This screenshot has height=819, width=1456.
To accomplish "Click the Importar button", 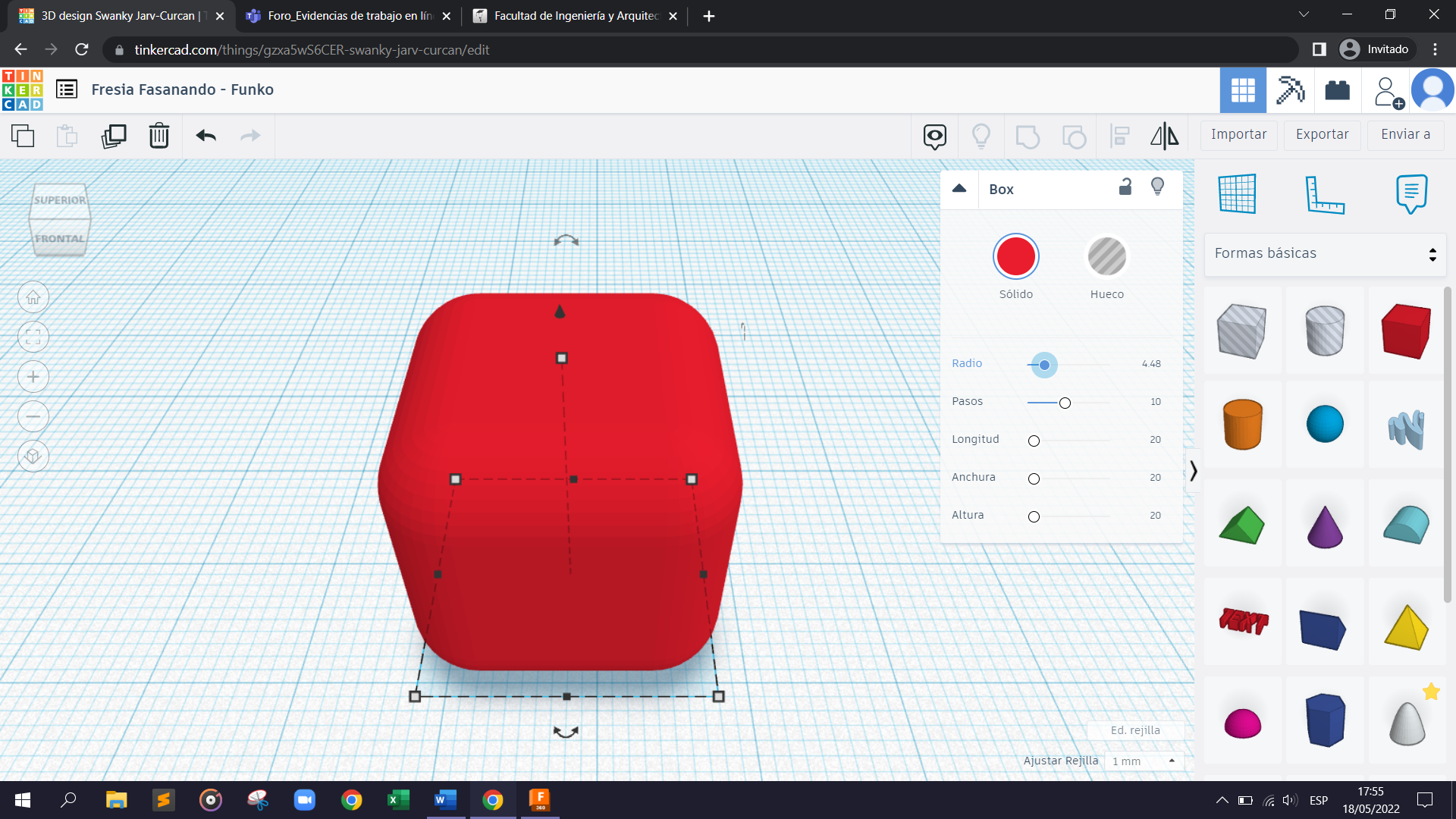I will (1238, 134).
